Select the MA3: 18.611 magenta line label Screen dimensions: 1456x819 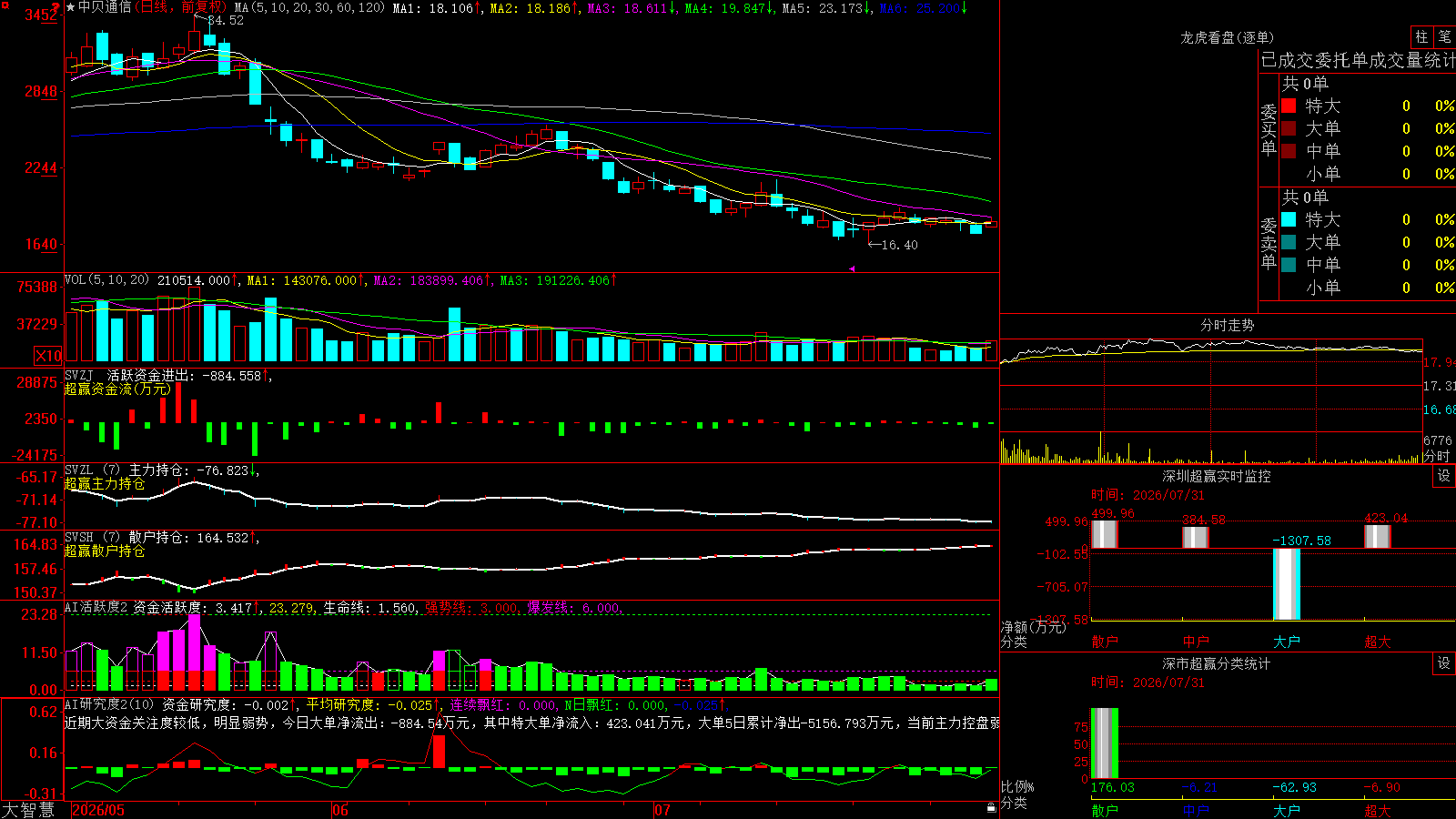632,8
